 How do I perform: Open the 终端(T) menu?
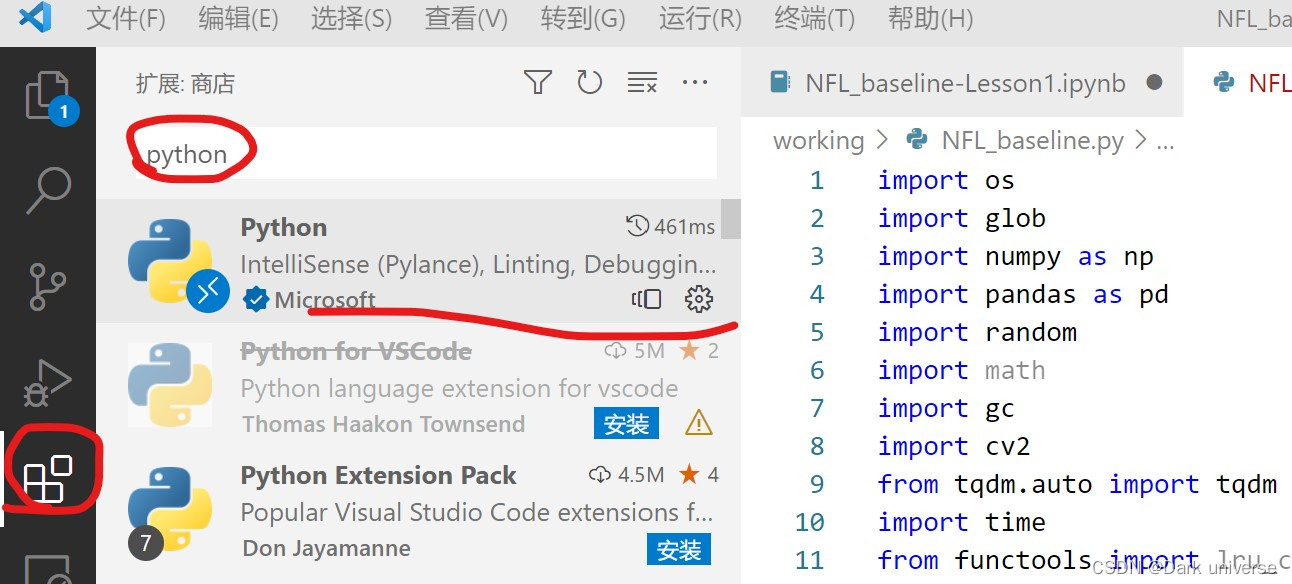(x=814, y=18)
